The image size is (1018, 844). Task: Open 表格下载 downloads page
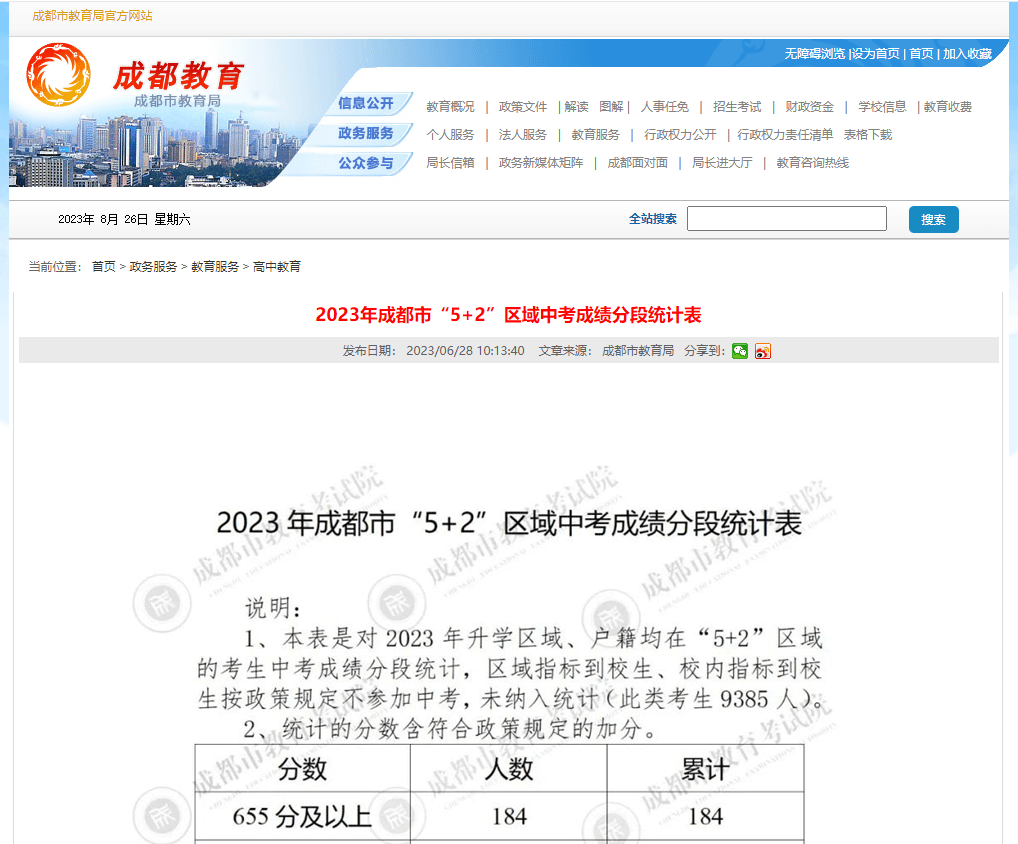866,134
